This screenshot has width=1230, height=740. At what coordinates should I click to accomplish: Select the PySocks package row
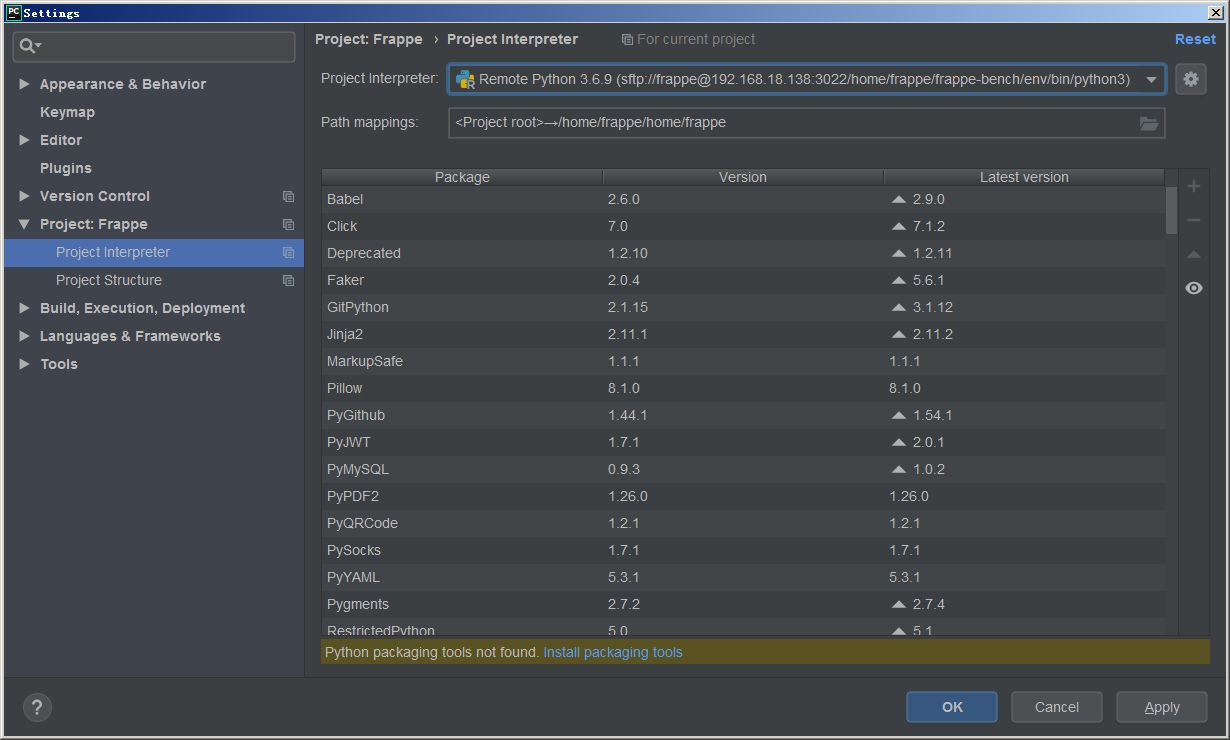743,550
